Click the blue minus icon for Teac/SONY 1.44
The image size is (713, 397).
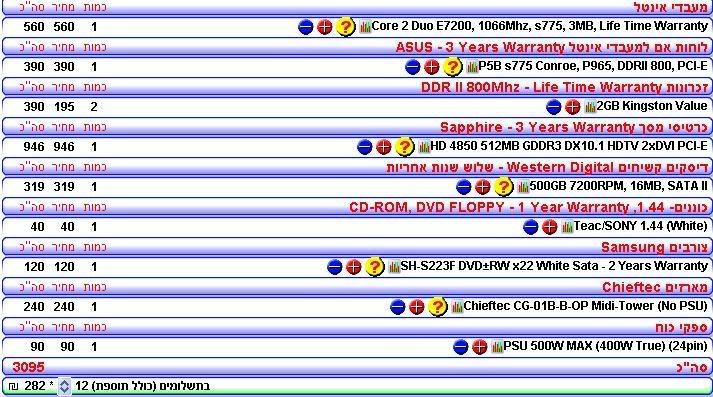click(531, 227)
